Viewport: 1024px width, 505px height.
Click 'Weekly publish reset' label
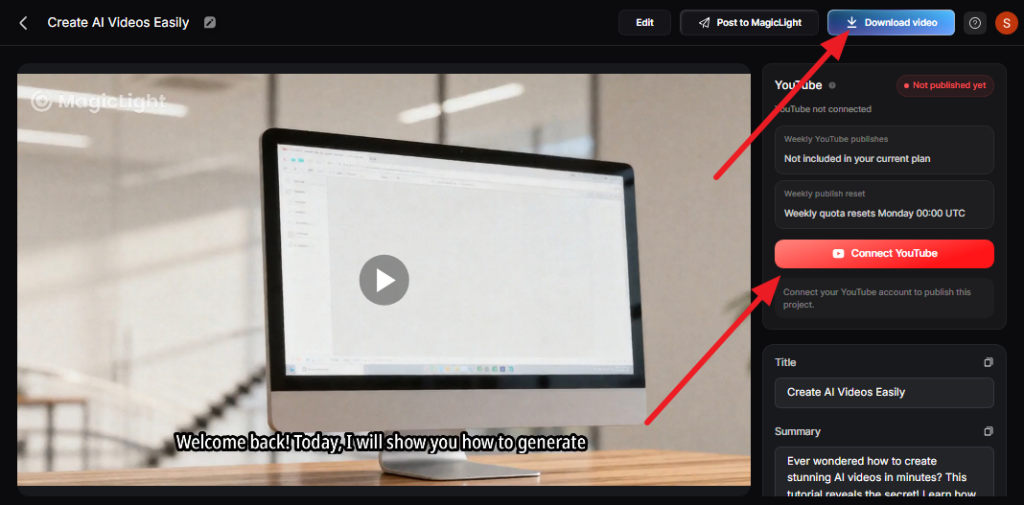(x=824, y=194)
